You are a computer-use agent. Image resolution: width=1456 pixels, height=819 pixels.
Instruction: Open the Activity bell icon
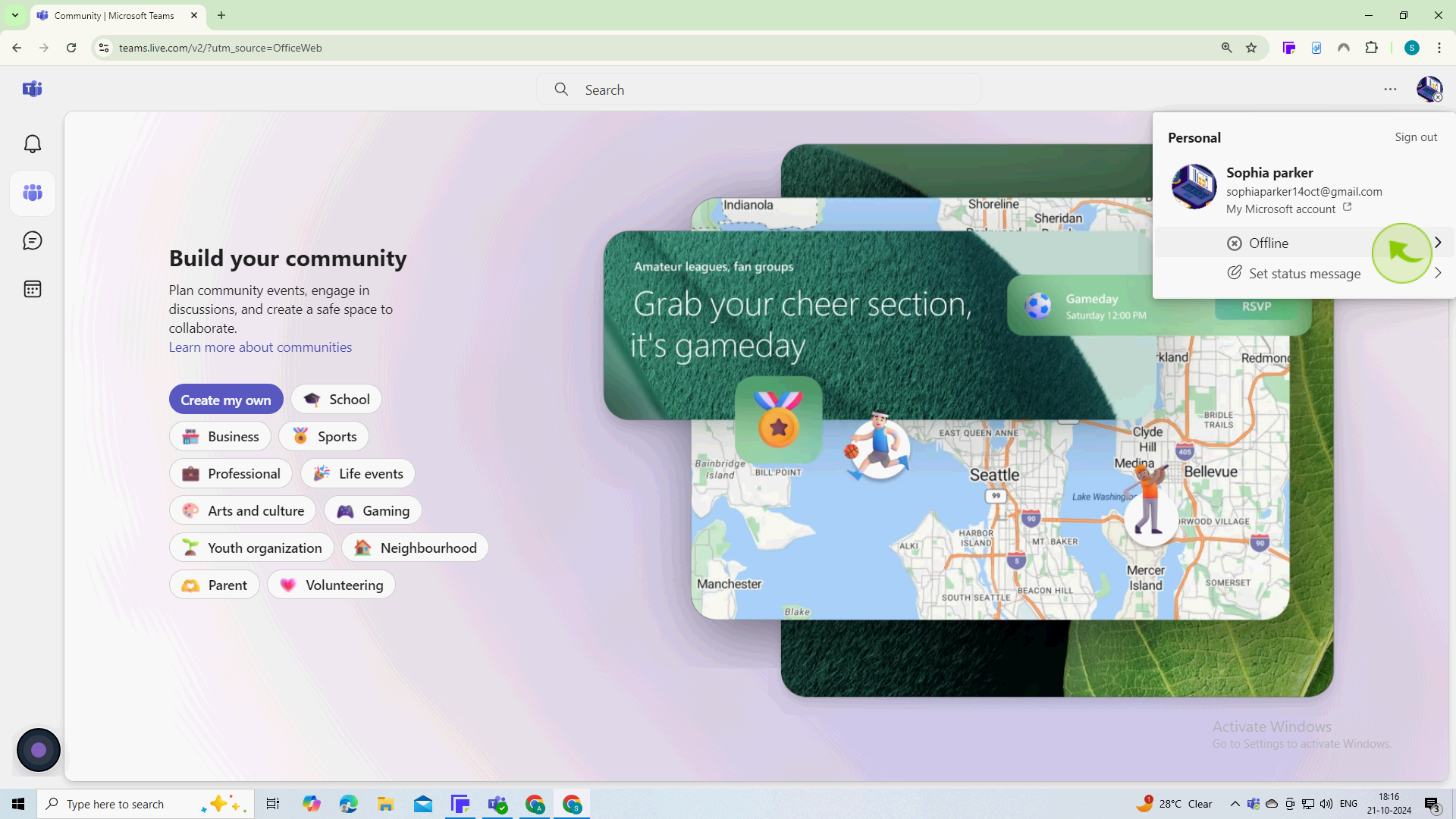pos(33,144)
